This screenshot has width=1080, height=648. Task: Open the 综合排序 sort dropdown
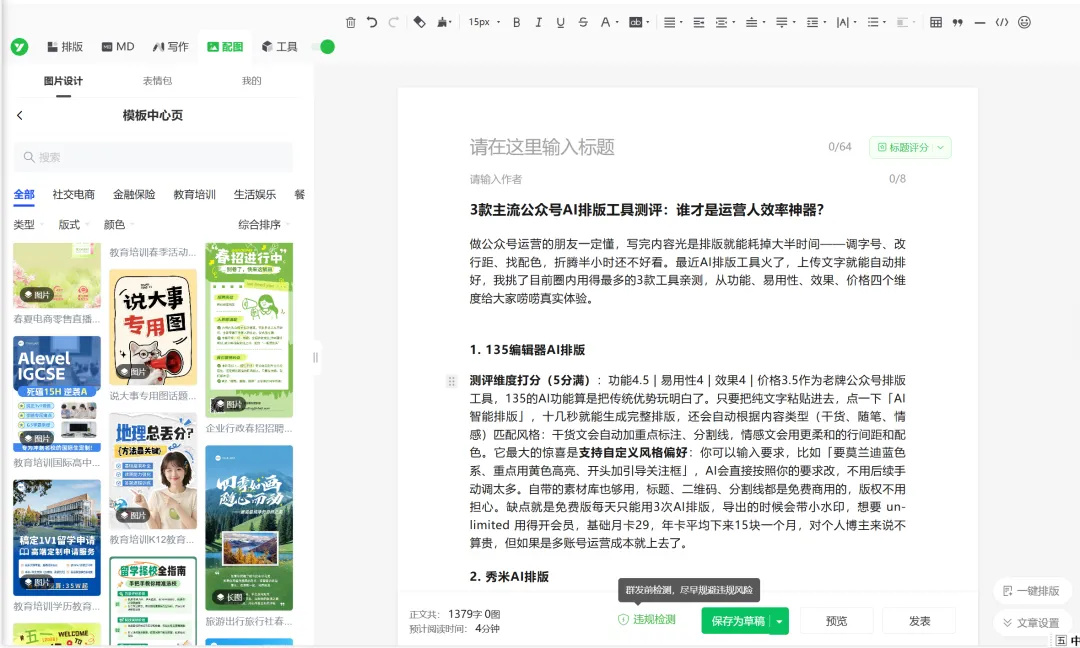click(264, 224)
